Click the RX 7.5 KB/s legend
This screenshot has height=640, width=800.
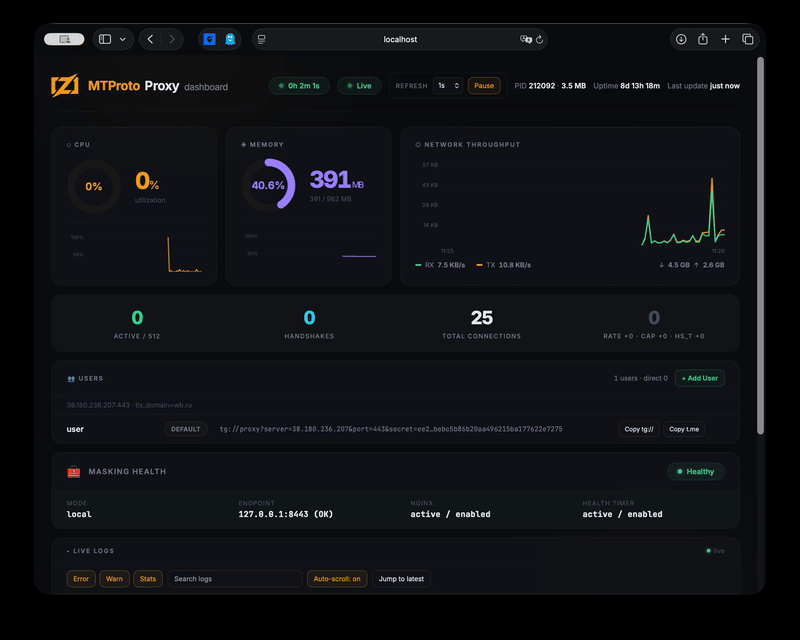[440, 265]
